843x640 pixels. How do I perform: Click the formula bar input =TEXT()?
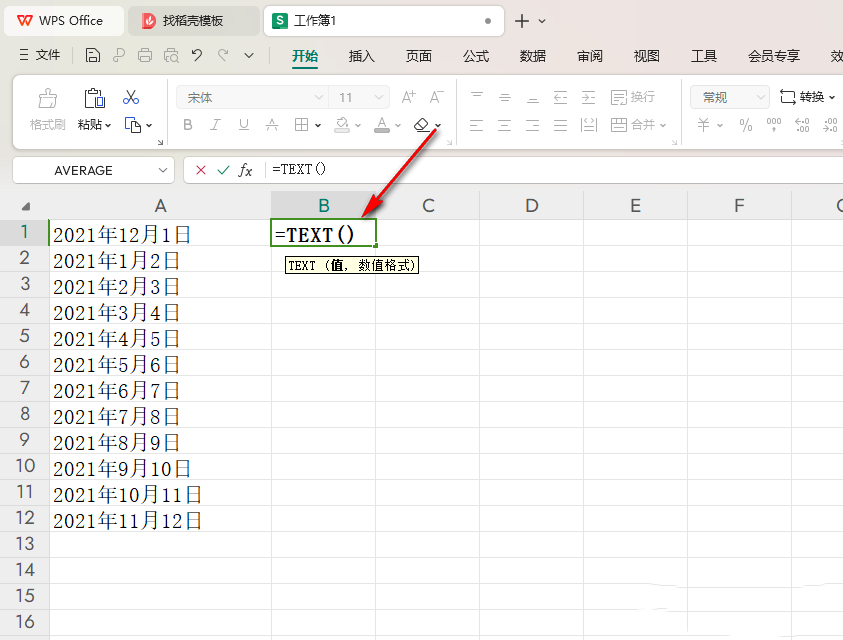(x=554, y=170)
